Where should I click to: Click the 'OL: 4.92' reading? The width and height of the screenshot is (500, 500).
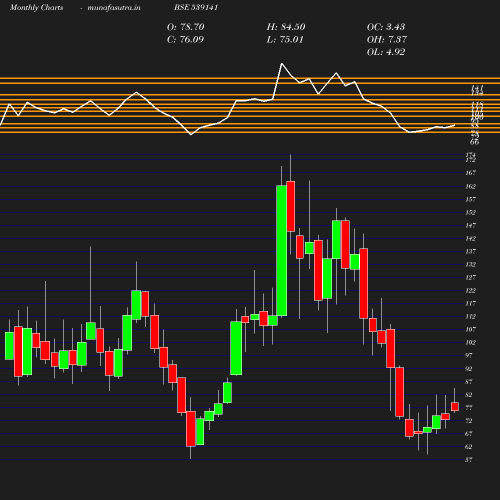tap(386, 52)
